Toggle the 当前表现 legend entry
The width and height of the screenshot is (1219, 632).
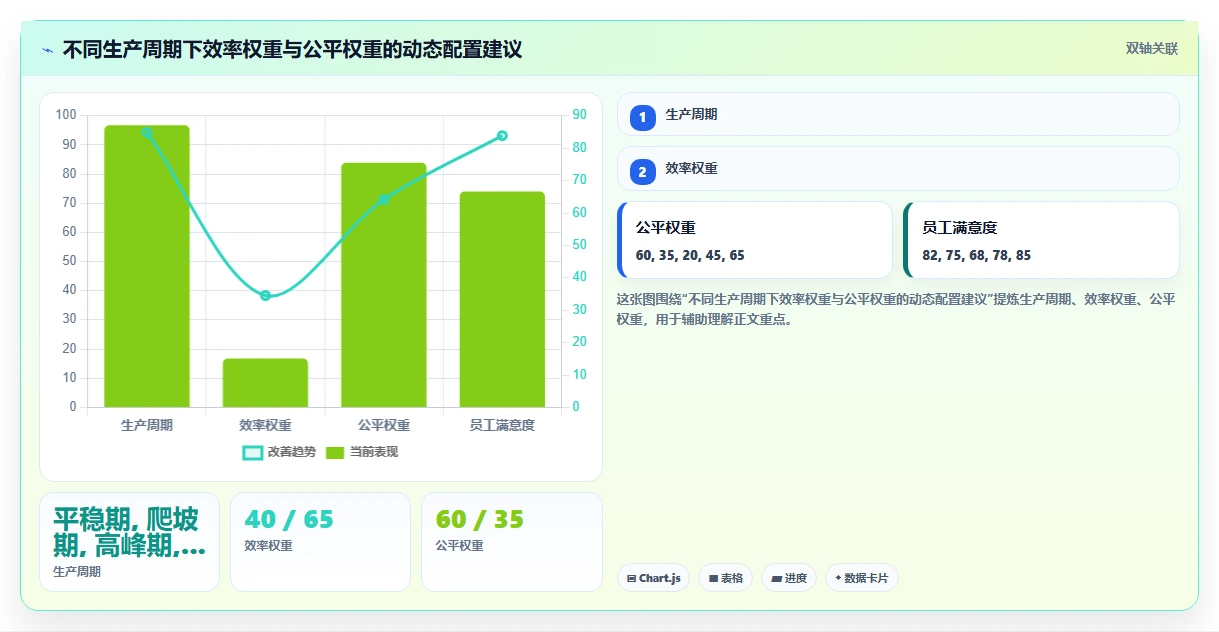362,452
